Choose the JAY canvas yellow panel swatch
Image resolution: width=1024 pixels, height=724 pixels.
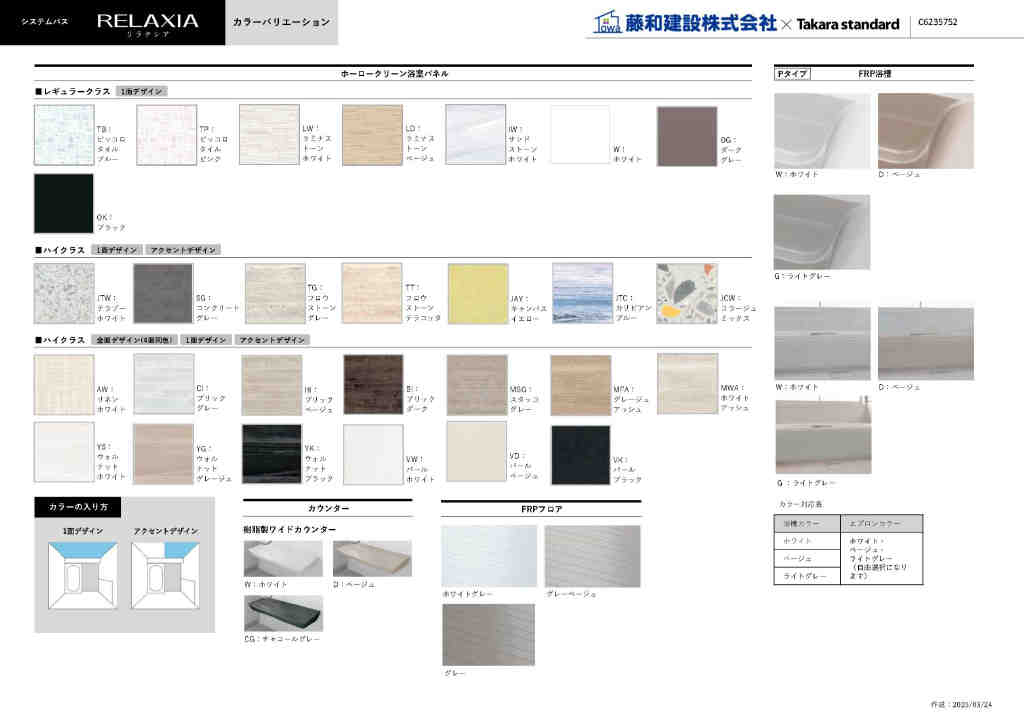pos(477,294)
